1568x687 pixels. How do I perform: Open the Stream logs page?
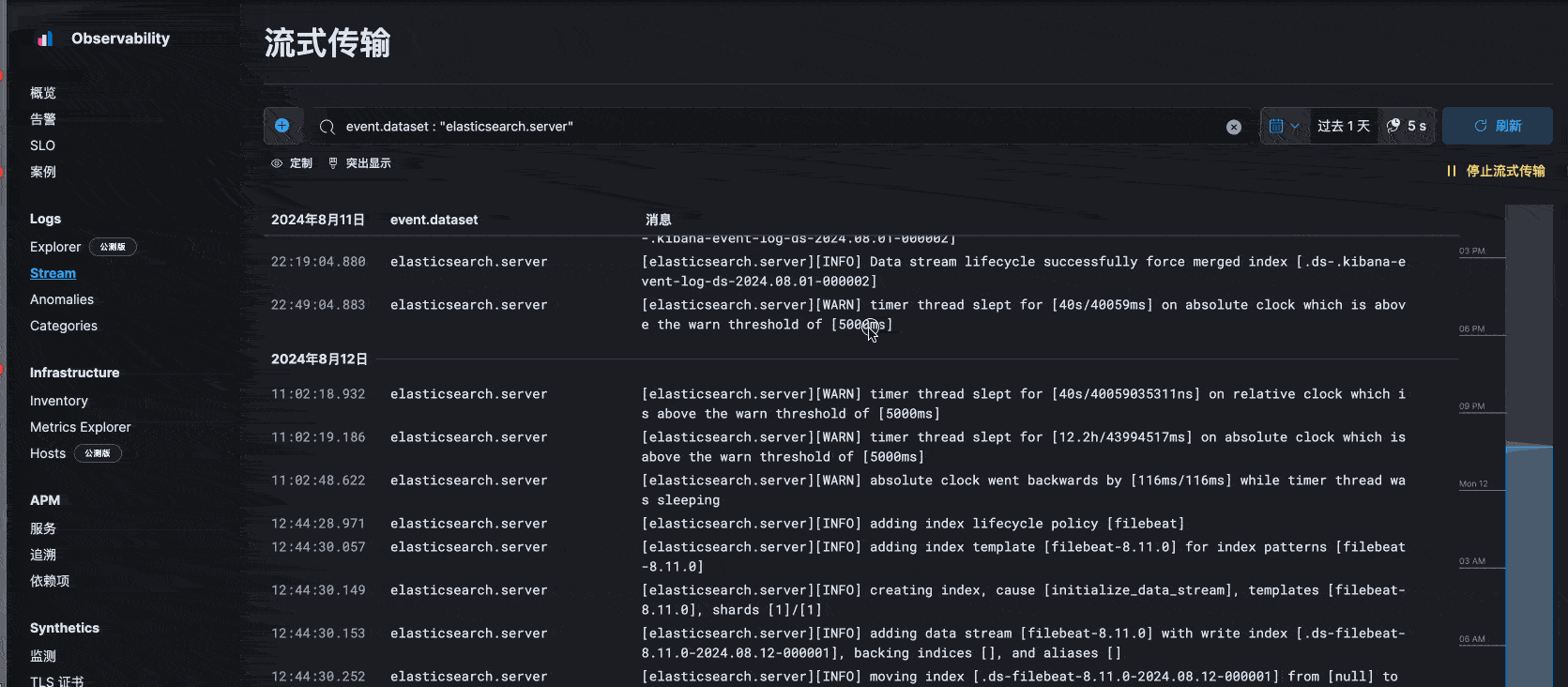[53, 273]
